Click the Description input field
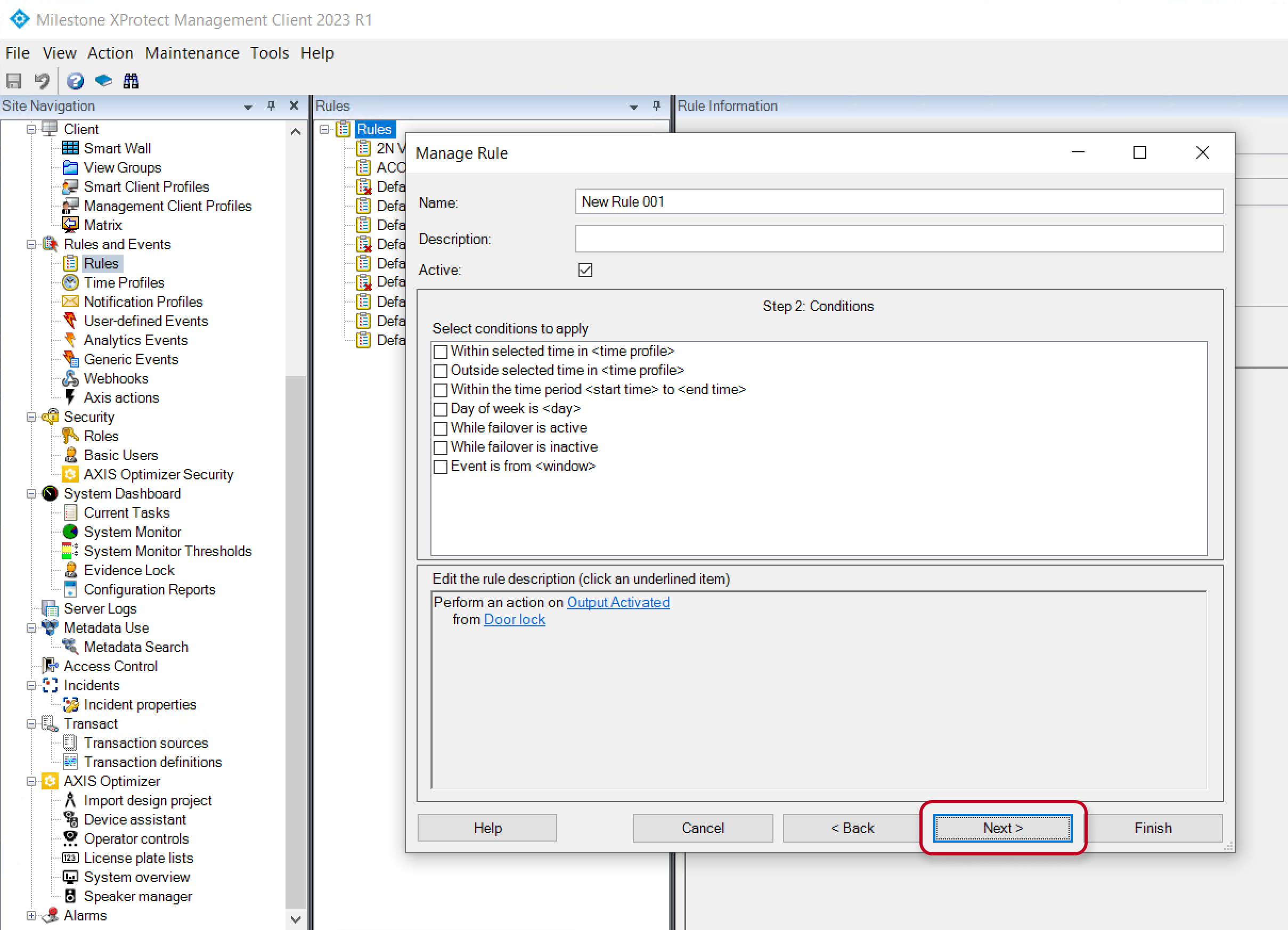Image resolution: width=1288 pixels, height=930 pixels. point(899,239)
